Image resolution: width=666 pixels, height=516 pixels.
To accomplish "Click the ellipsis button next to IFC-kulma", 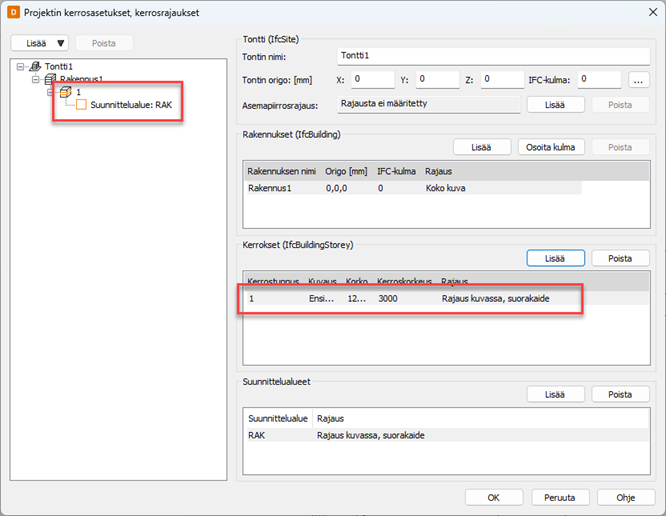I will [x=639, y=80].
